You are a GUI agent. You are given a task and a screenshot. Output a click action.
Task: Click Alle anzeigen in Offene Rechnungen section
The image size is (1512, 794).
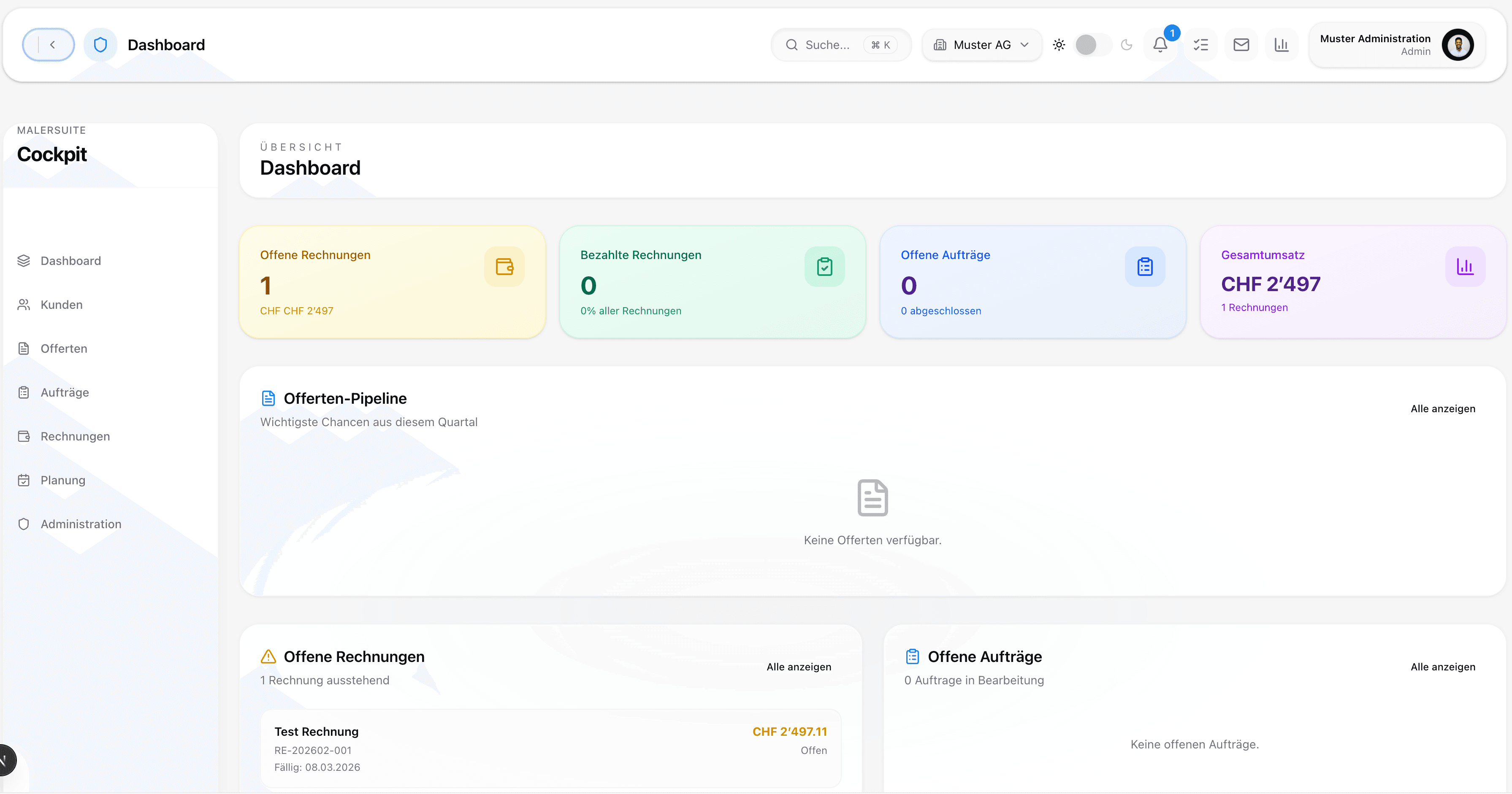tap(799, 667)
